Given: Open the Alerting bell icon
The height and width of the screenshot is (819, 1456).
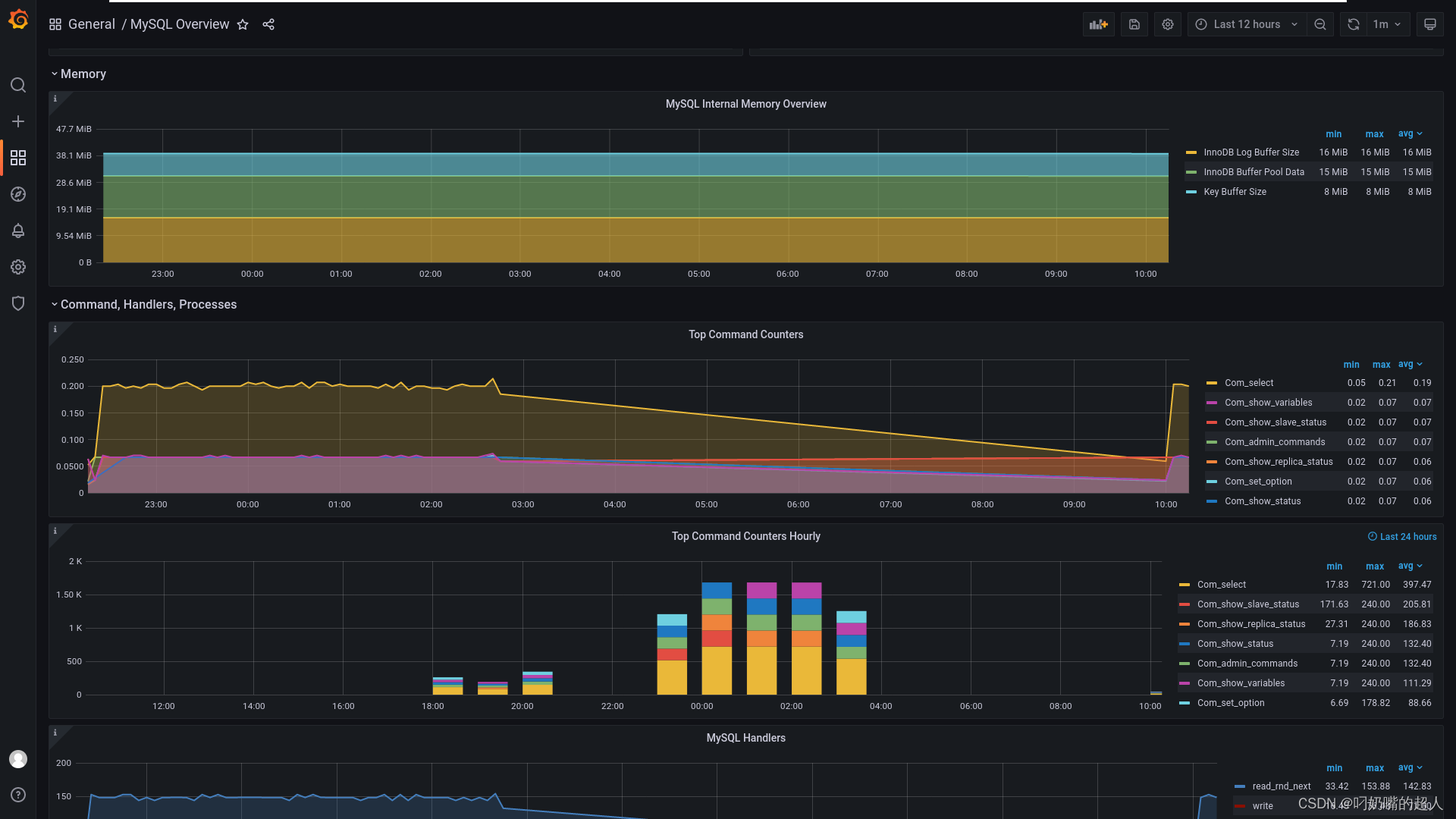Looking at the screenshot, I should 18,231.
